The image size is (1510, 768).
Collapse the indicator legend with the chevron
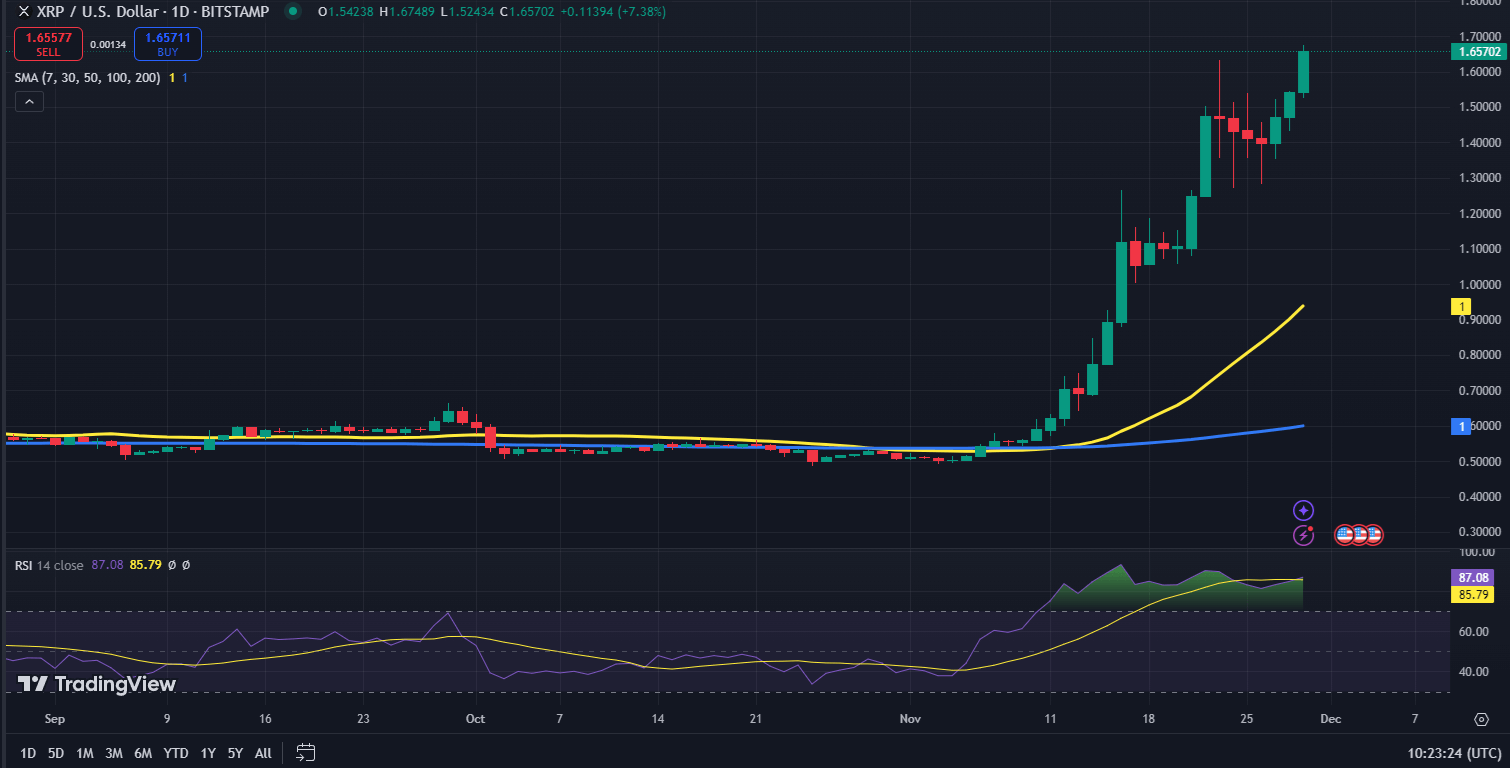(x=28, y=101)
